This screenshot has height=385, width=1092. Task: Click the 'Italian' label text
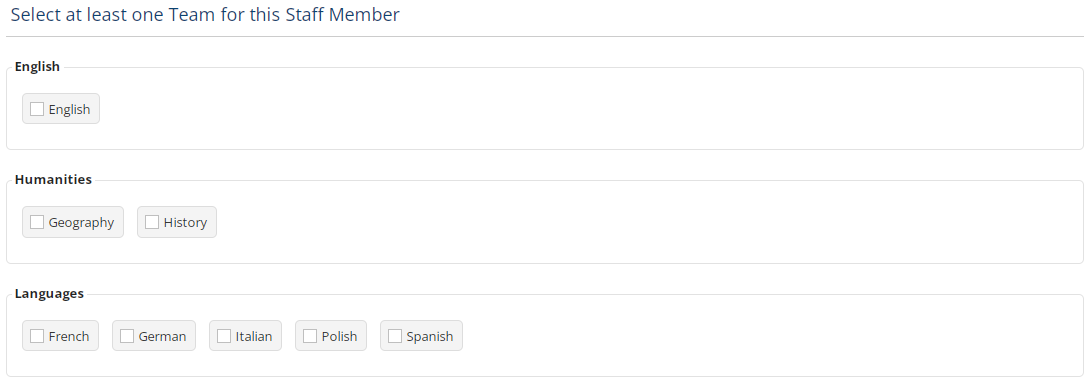pos(254,336)
